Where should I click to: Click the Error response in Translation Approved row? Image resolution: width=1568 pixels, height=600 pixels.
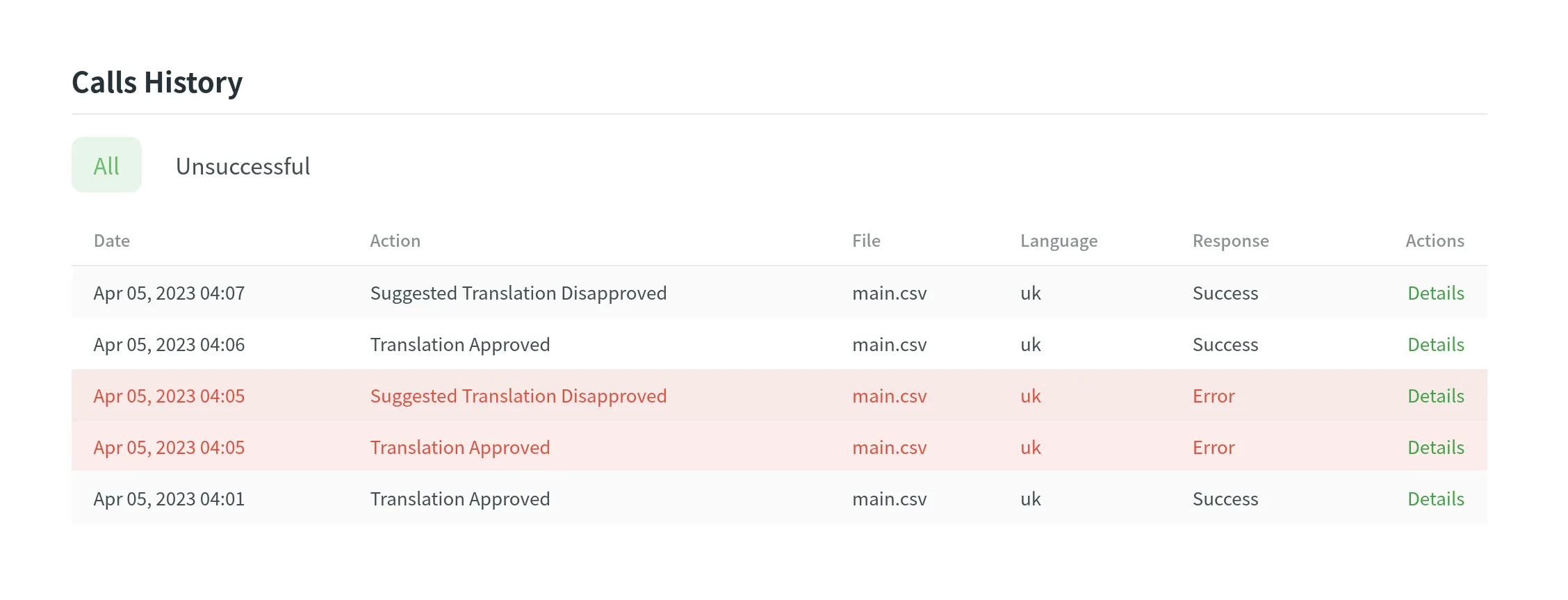[1214, 447]
